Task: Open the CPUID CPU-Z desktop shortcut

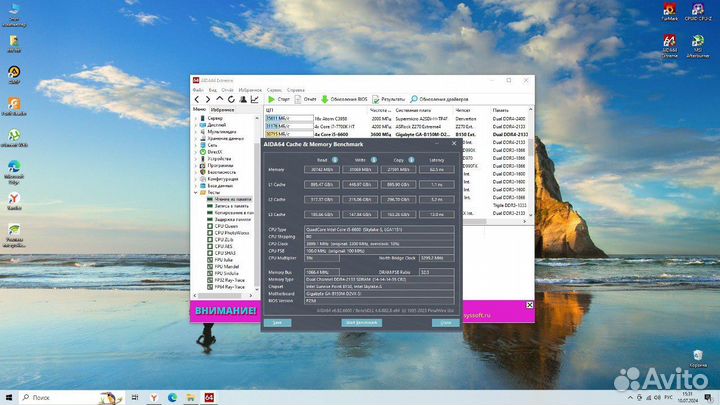Action: (698, 12)
